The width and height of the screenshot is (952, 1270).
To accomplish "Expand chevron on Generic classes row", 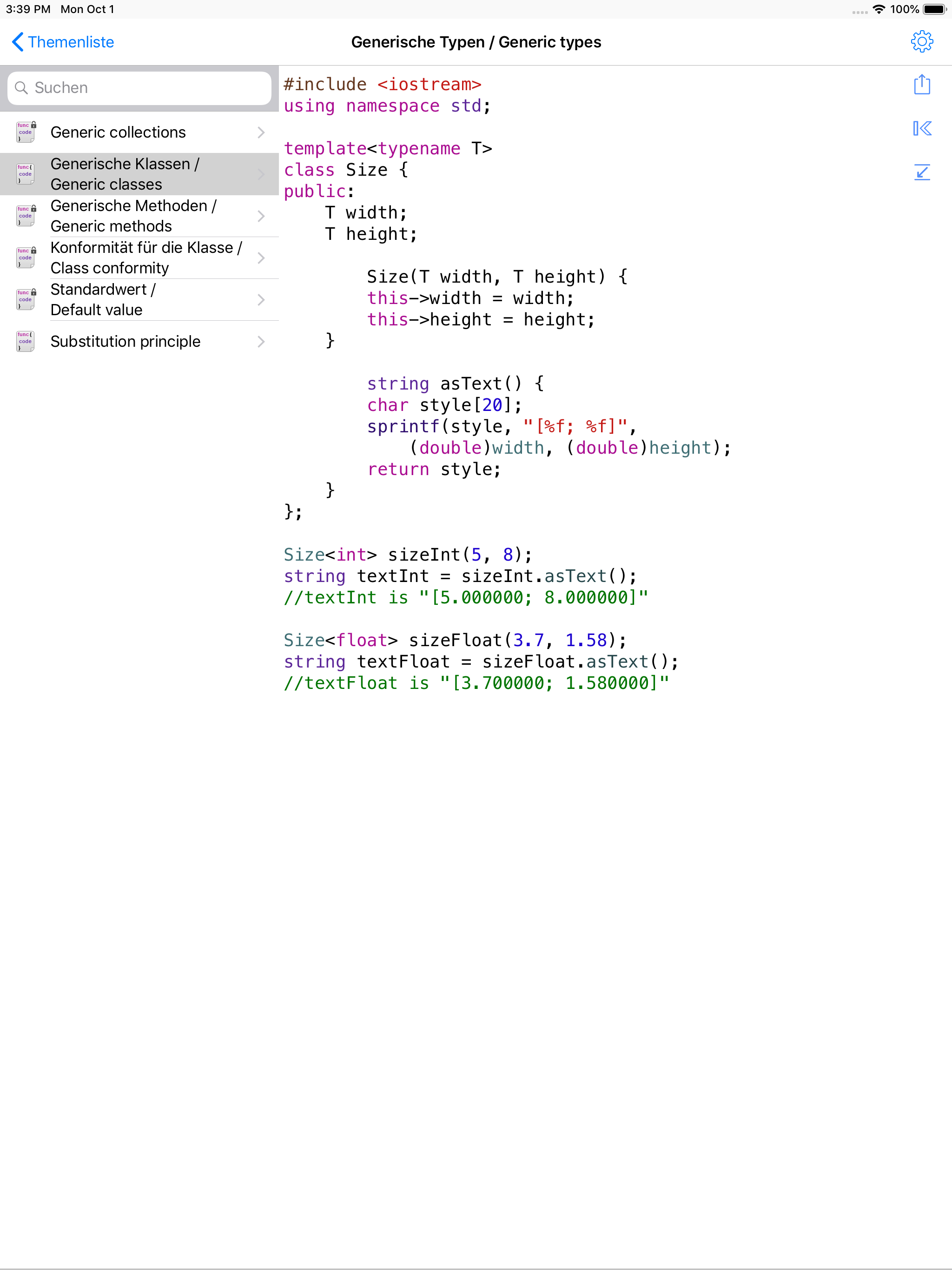I will click(261, 174).
